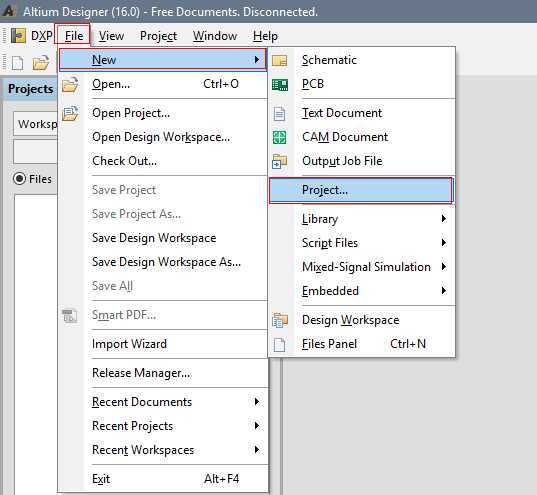Choose Import Wizard entry

pyautogui.click(x=163, y=344)
